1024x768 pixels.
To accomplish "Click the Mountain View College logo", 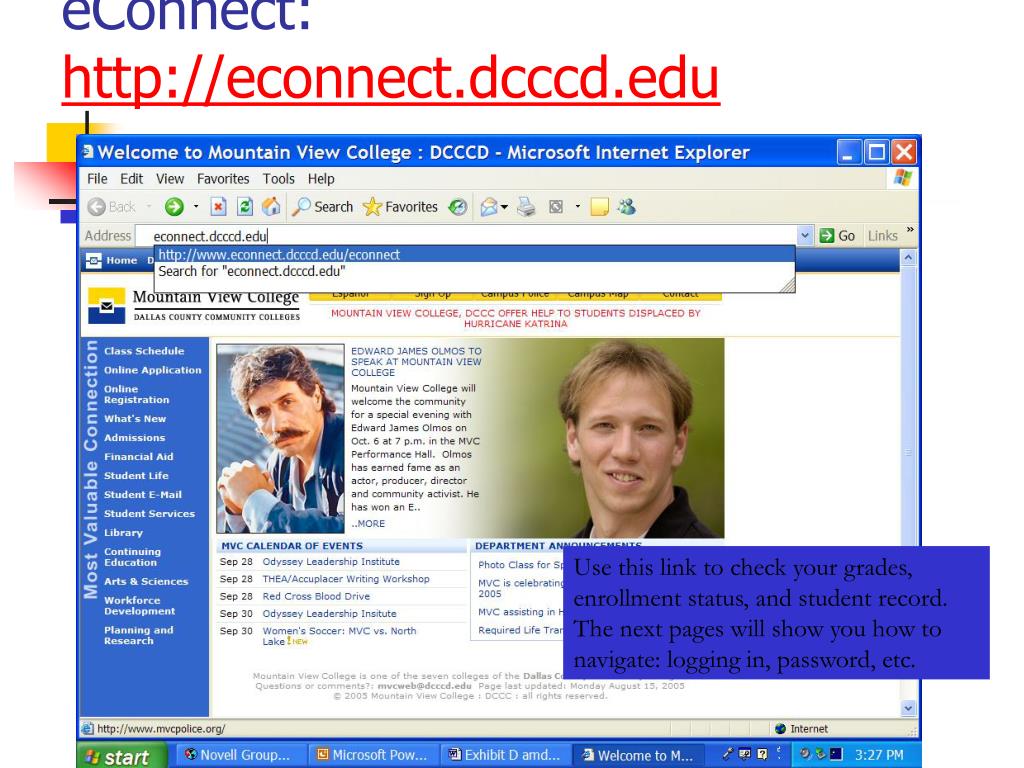I will tap(194, 306).
